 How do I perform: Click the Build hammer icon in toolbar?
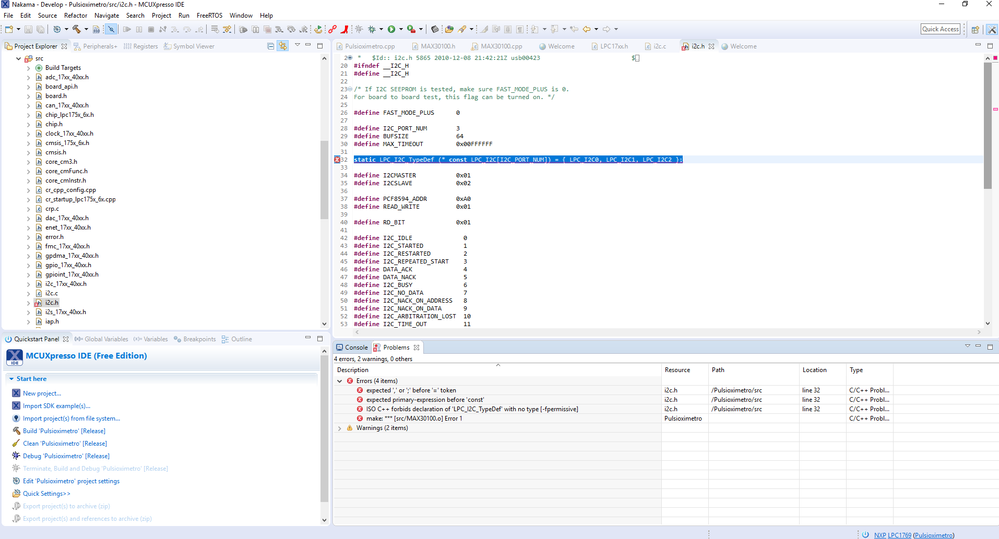pyautogui.click(x=77, y=29)
